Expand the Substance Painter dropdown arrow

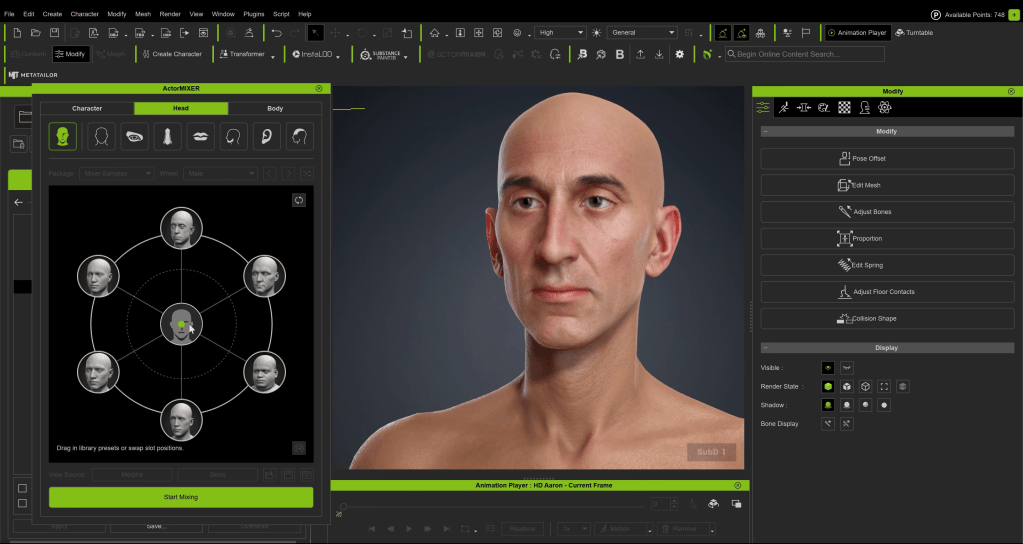(x=406, y=57)
